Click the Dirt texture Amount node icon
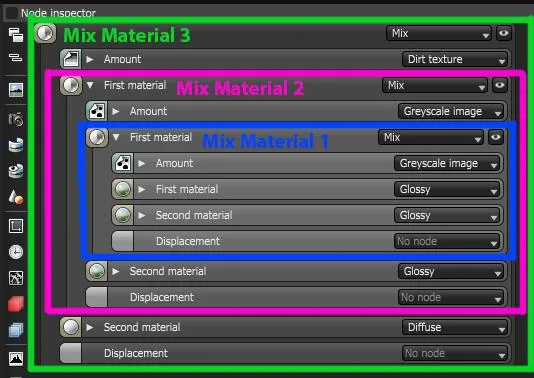The height and width of the screenshot is (378, 534). [70, 59]
